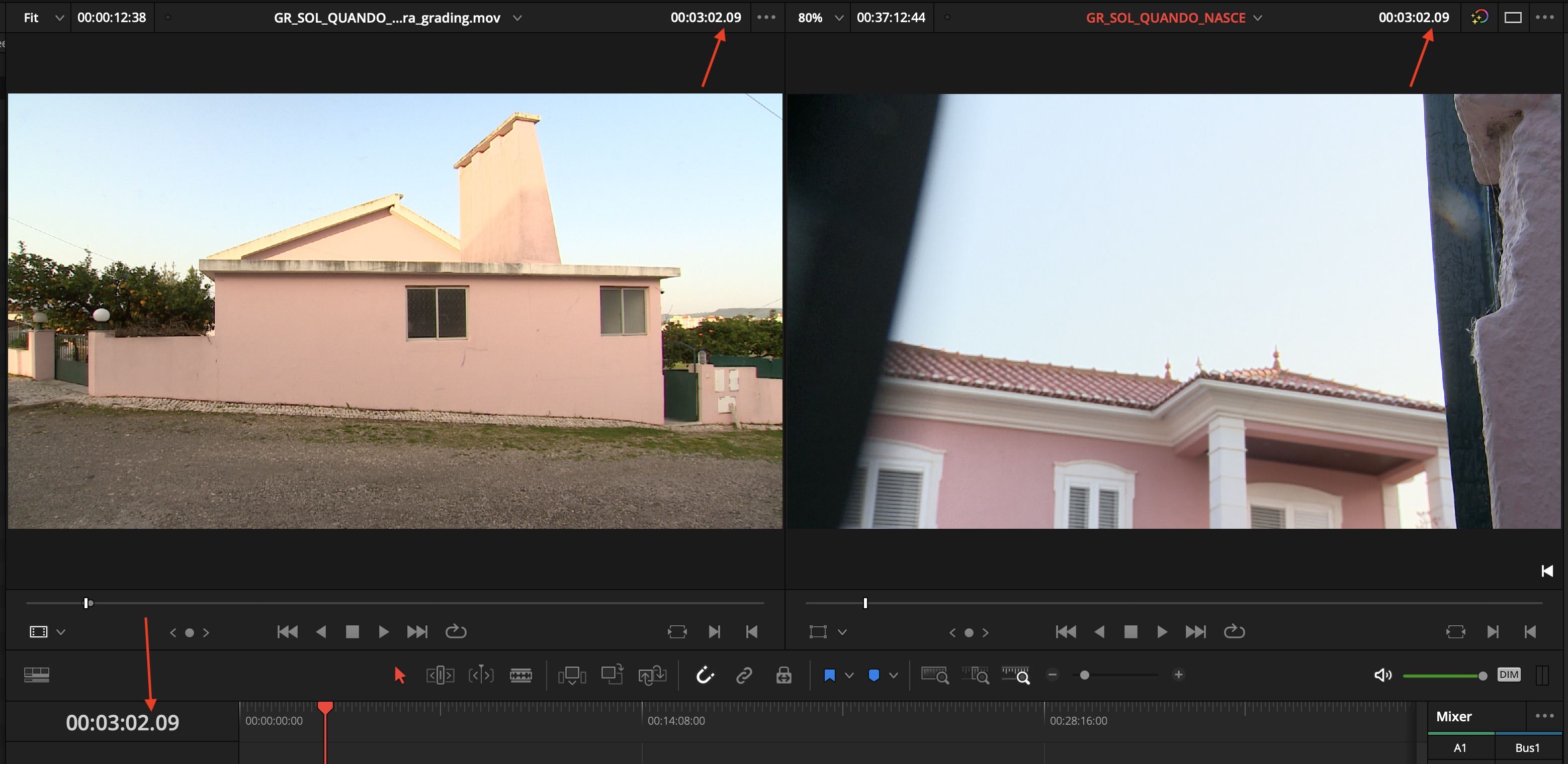This screenshot has width=1568, height=764.
Task: Mark In point in timeline viewer
Action: point(1493,632)
